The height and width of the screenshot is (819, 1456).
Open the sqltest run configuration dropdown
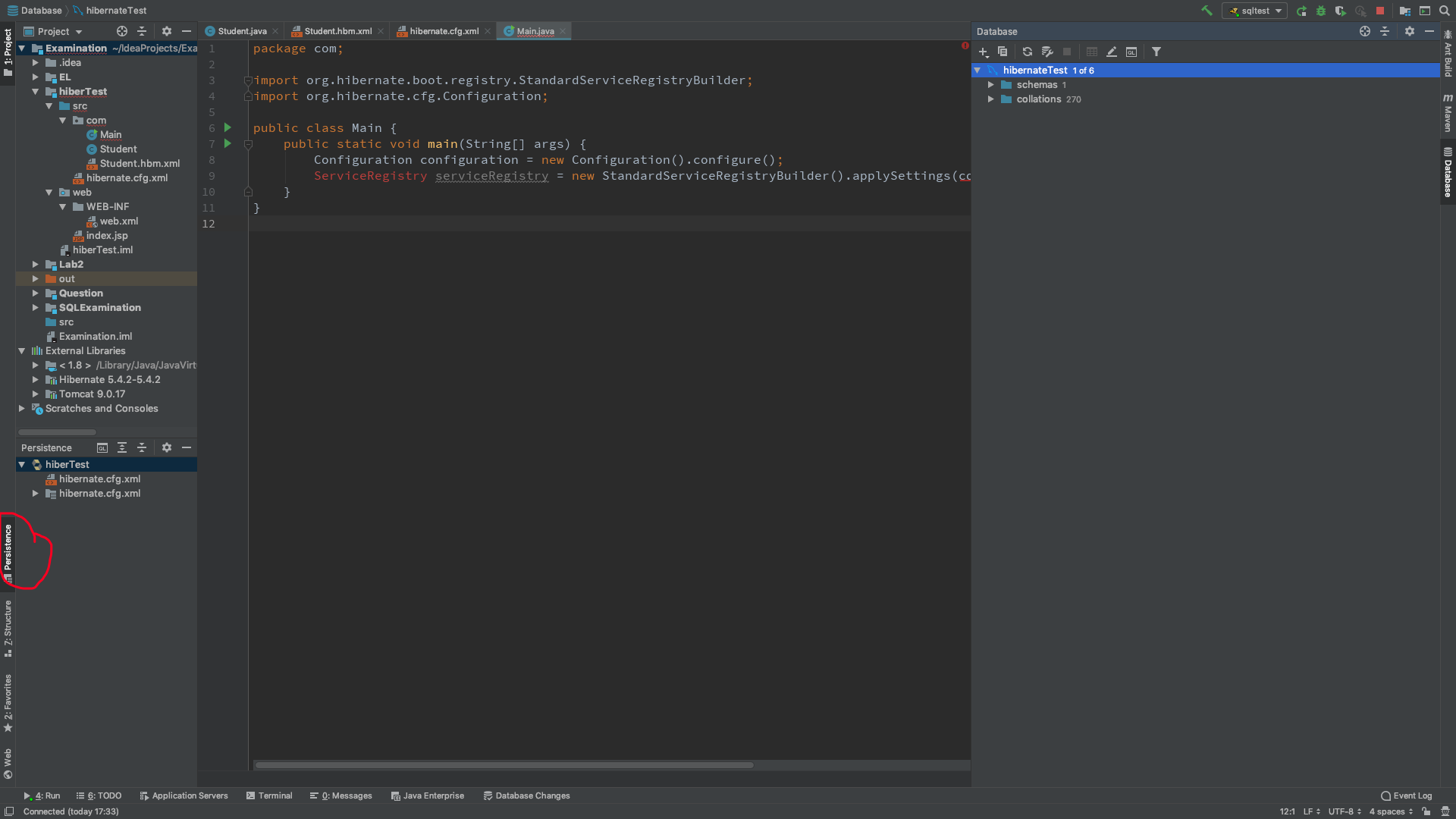click(1255, 11)
